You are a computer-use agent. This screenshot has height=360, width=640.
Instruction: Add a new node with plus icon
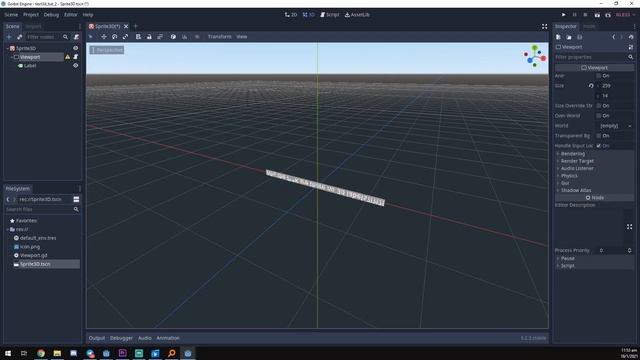9,37
